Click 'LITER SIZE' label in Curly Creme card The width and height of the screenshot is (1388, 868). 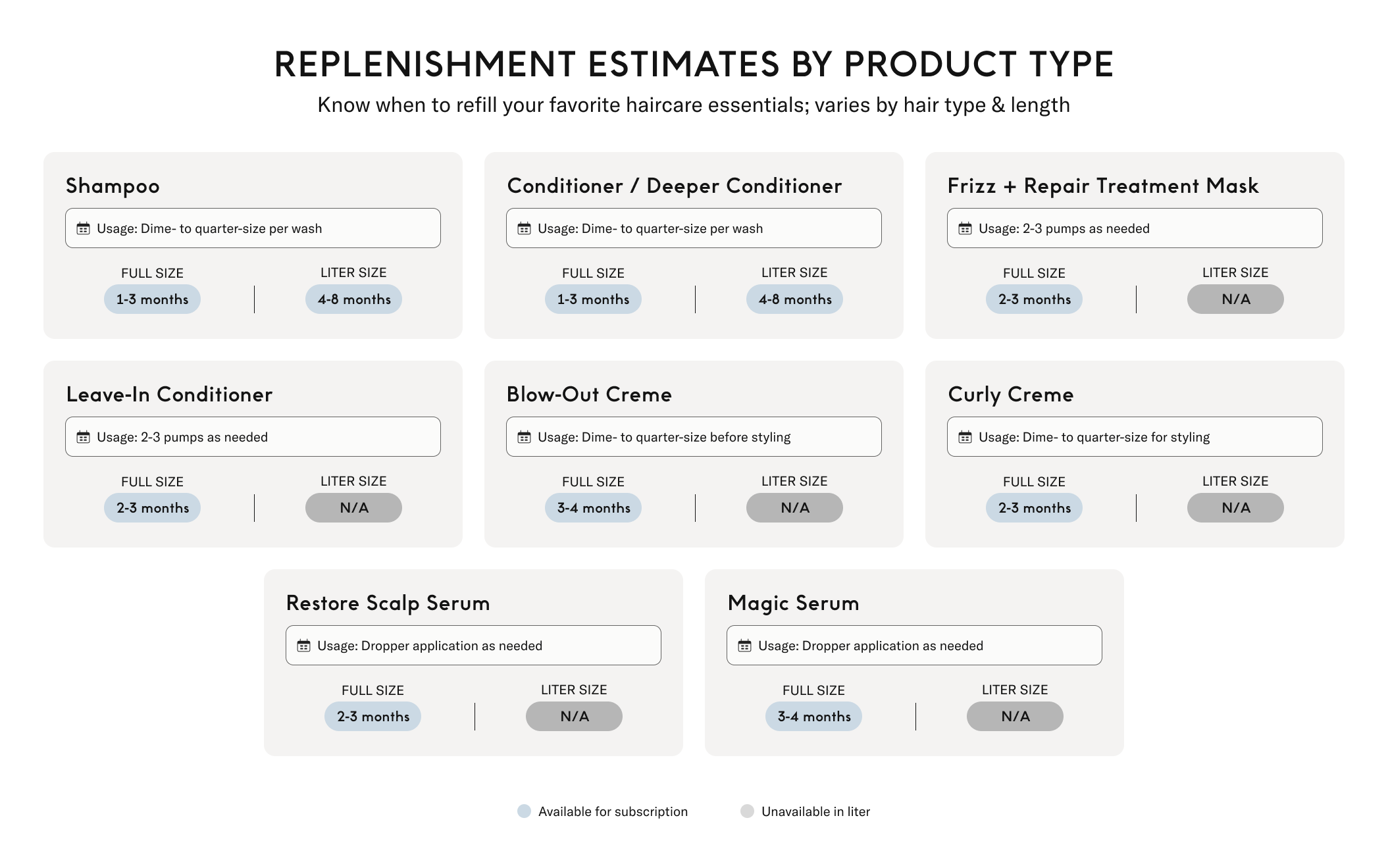(1235, 481)
